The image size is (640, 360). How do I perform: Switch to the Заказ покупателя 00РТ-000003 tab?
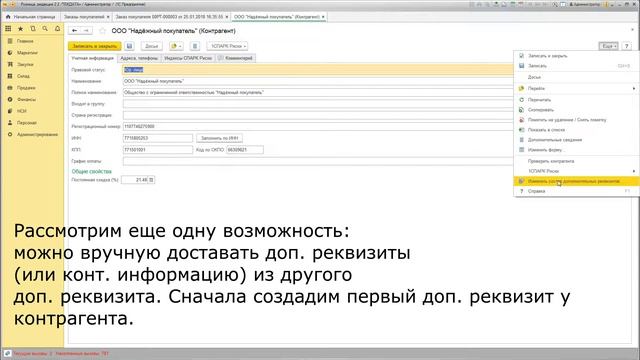(x=169, y=17)
